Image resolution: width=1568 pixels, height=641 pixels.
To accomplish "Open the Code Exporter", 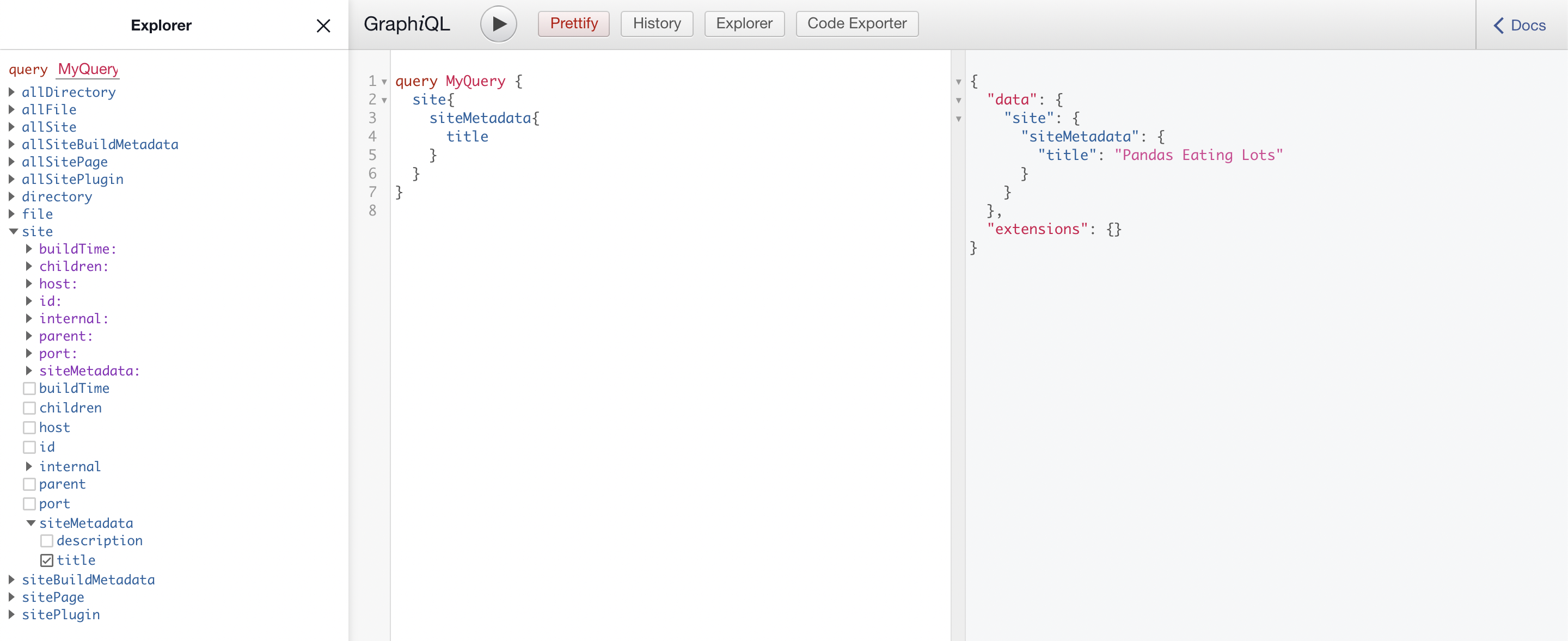I will (856, 24).
